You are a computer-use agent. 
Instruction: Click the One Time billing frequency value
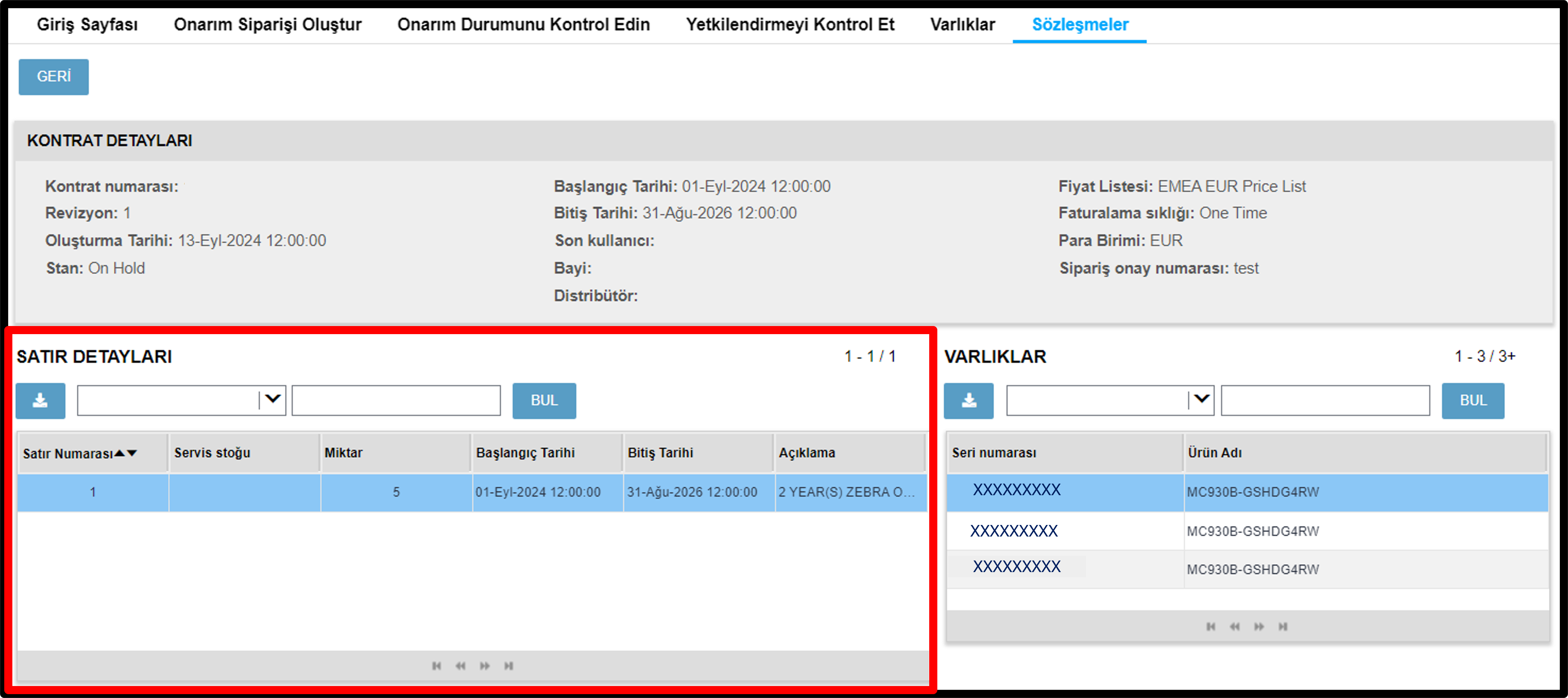[1233, 213]
